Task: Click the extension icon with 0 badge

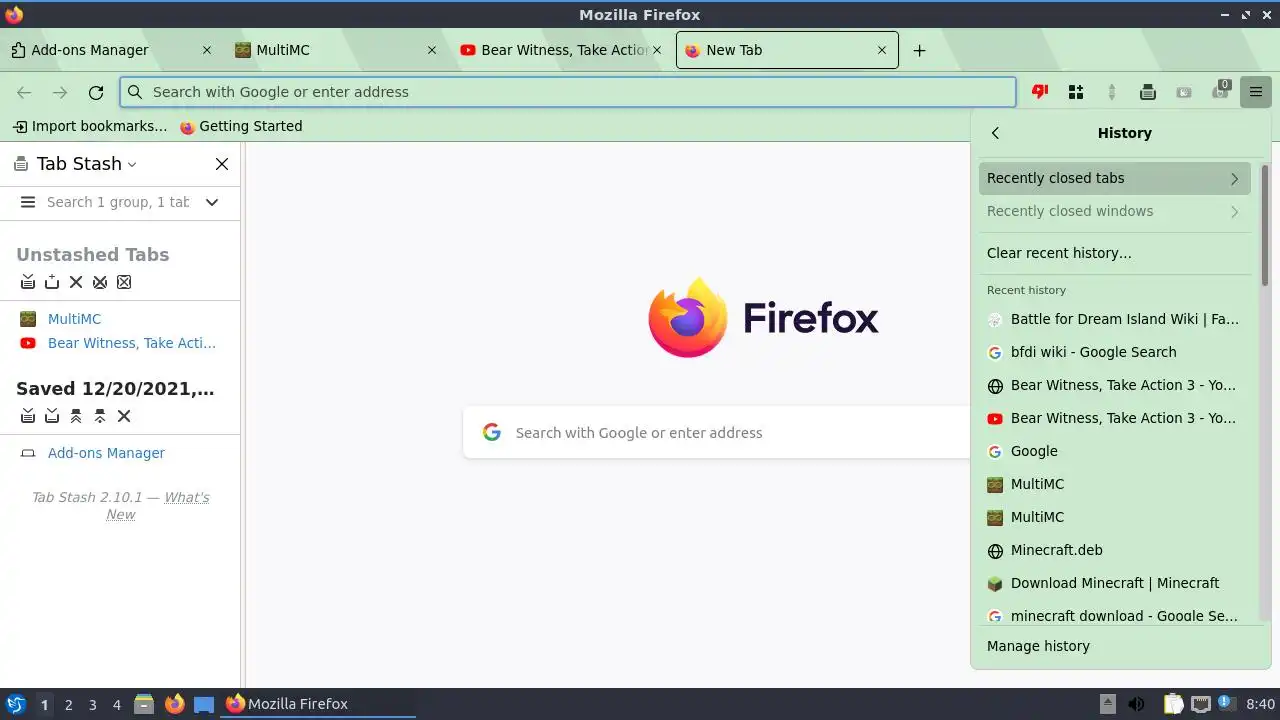Action: pyautogui.click(x=1220, y=90)
